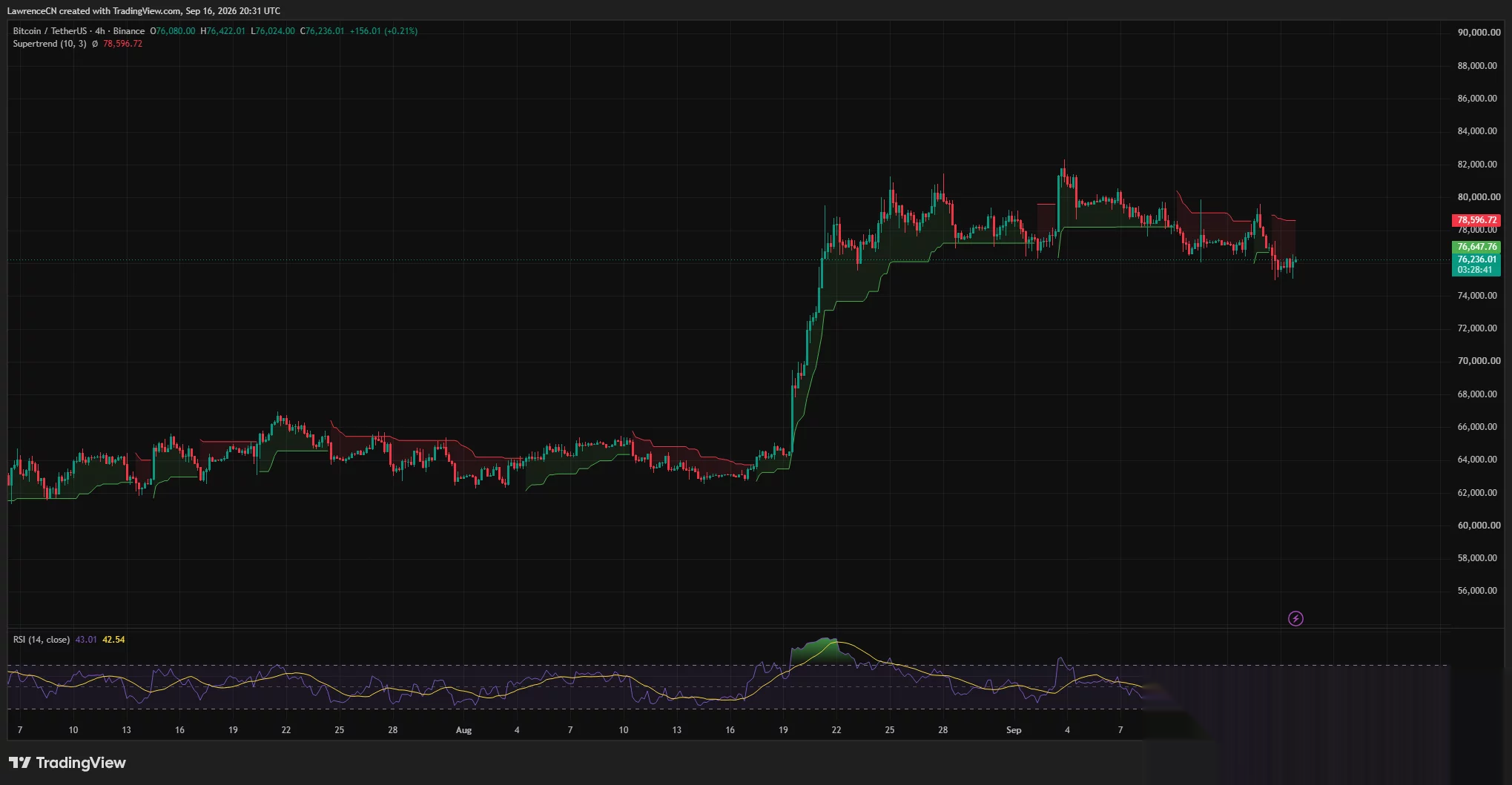Click the 72,000.00 price scale label
Screen dimensions: 1512x785
coord(1479,328)
